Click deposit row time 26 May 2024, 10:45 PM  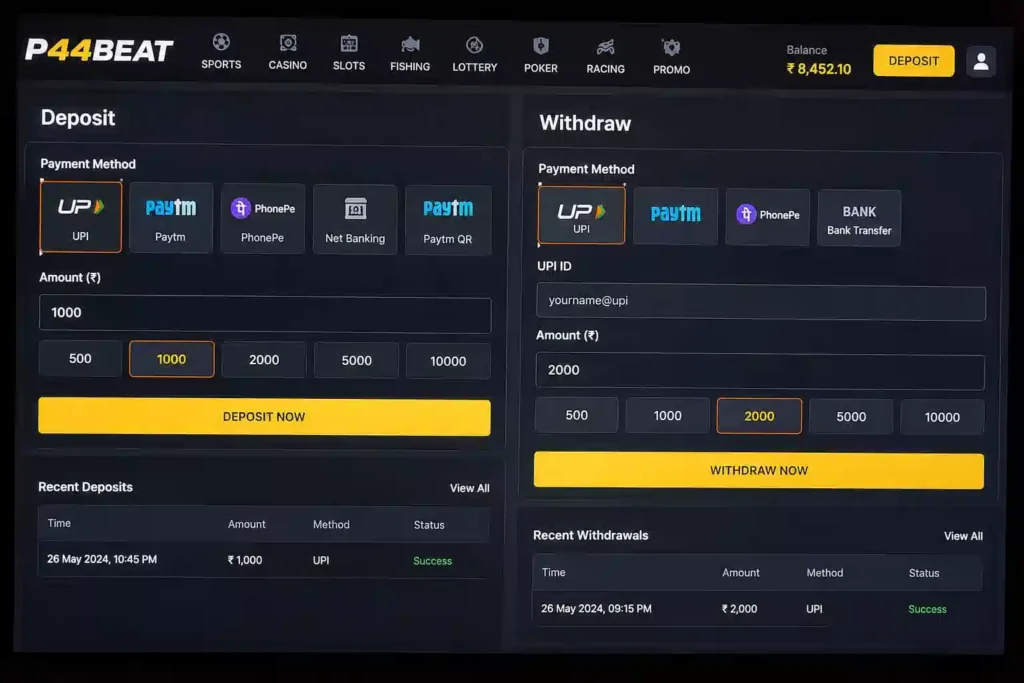[102, 560]
